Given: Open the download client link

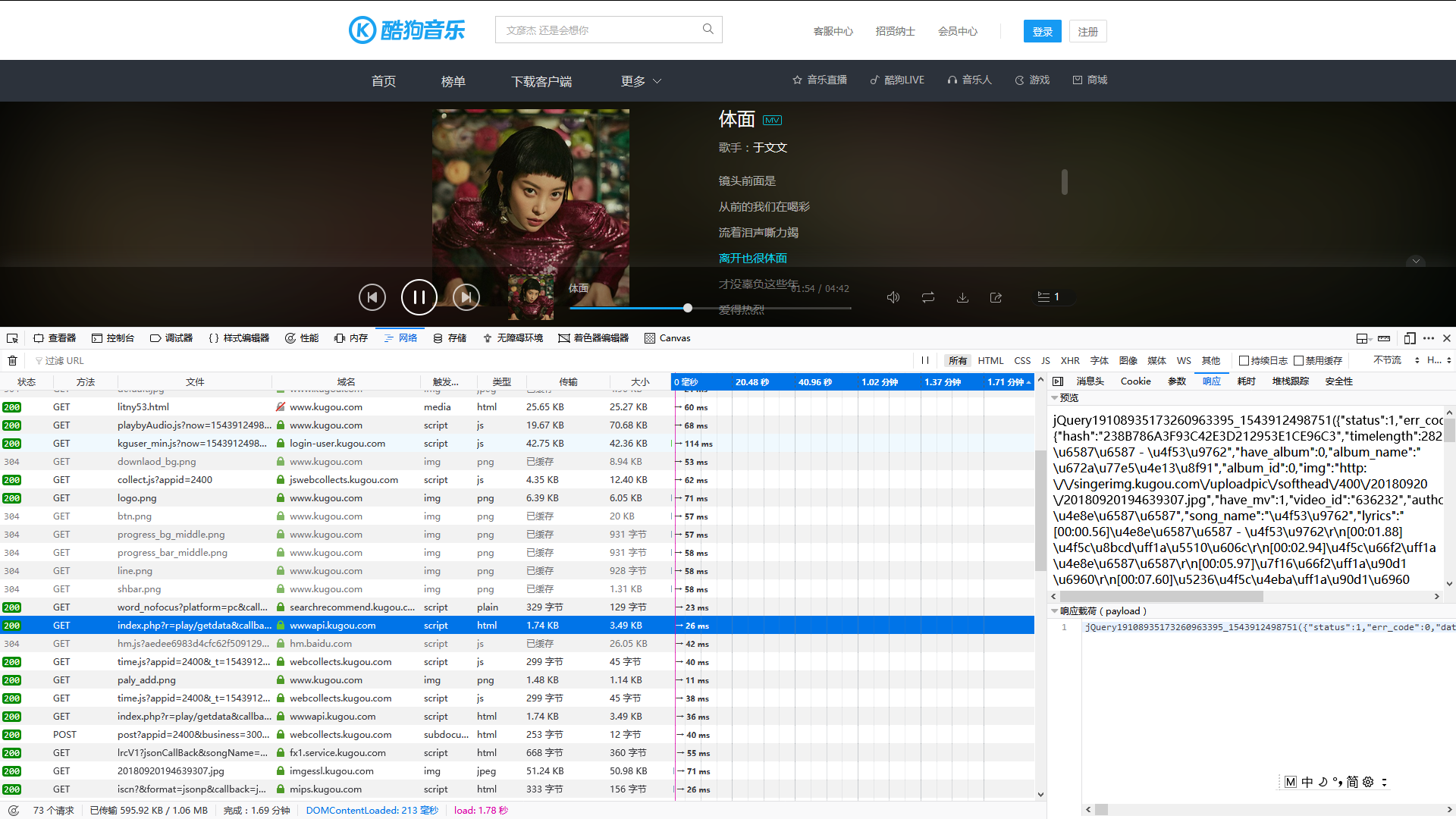Looking at the screenshot, I should (541, 81).
